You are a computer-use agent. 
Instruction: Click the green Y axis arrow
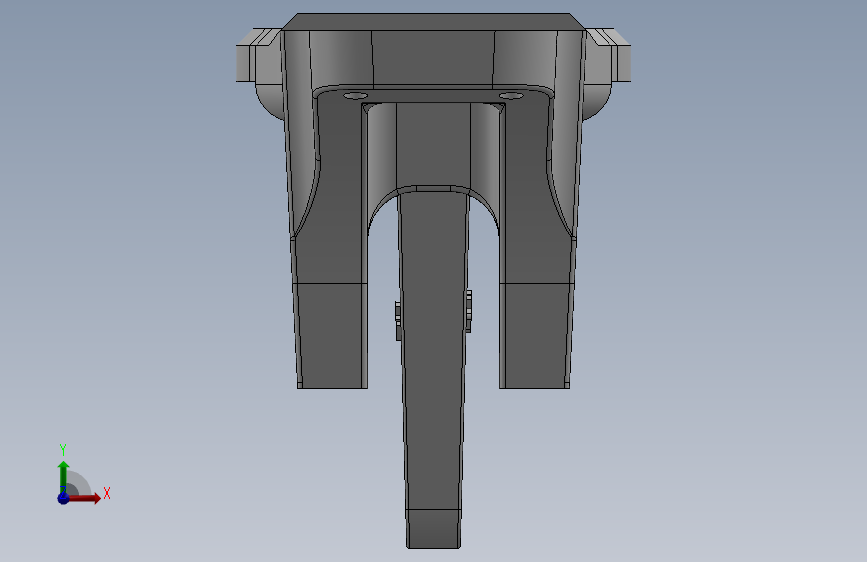[x=63, y=476]
